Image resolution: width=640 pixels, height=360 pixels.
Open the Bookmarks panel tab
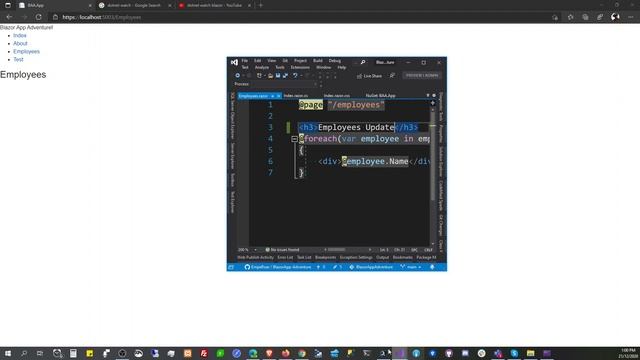click(x=402, y=258)
